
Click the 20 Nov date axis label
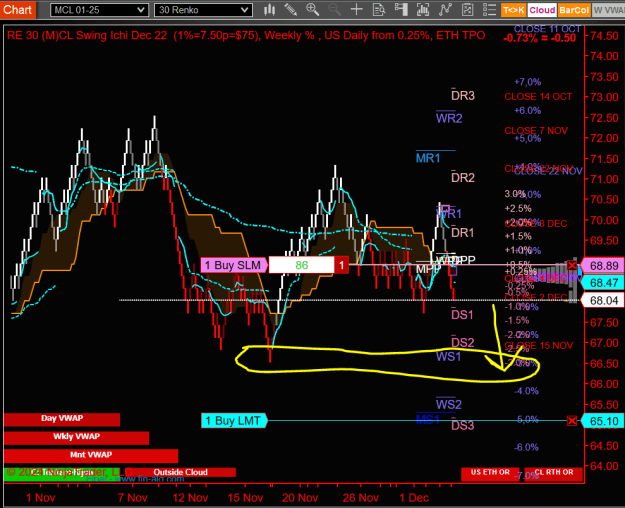[x=300, y=498]
